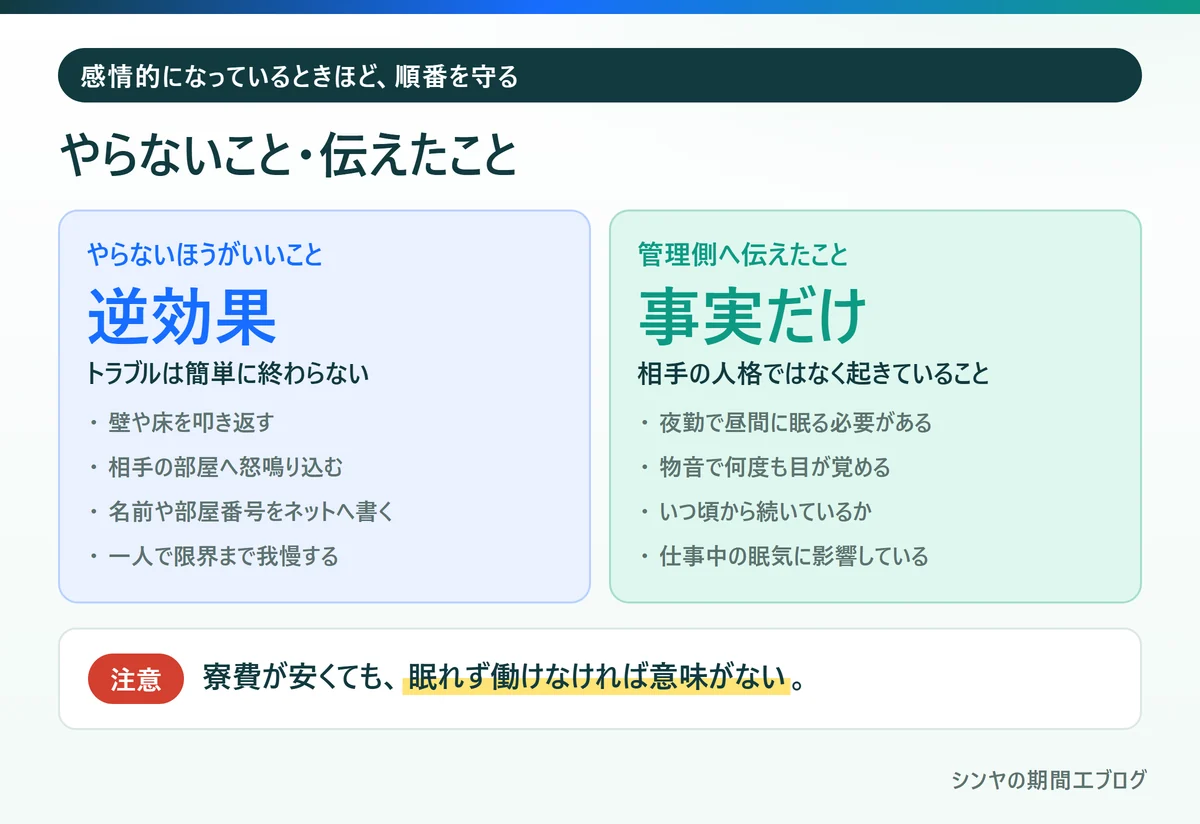This screenshot has height=824, width=1200.
Task: Click the dark banner text '感情的になっているときほど、順番を守る'
Action: tap(299, 77)
